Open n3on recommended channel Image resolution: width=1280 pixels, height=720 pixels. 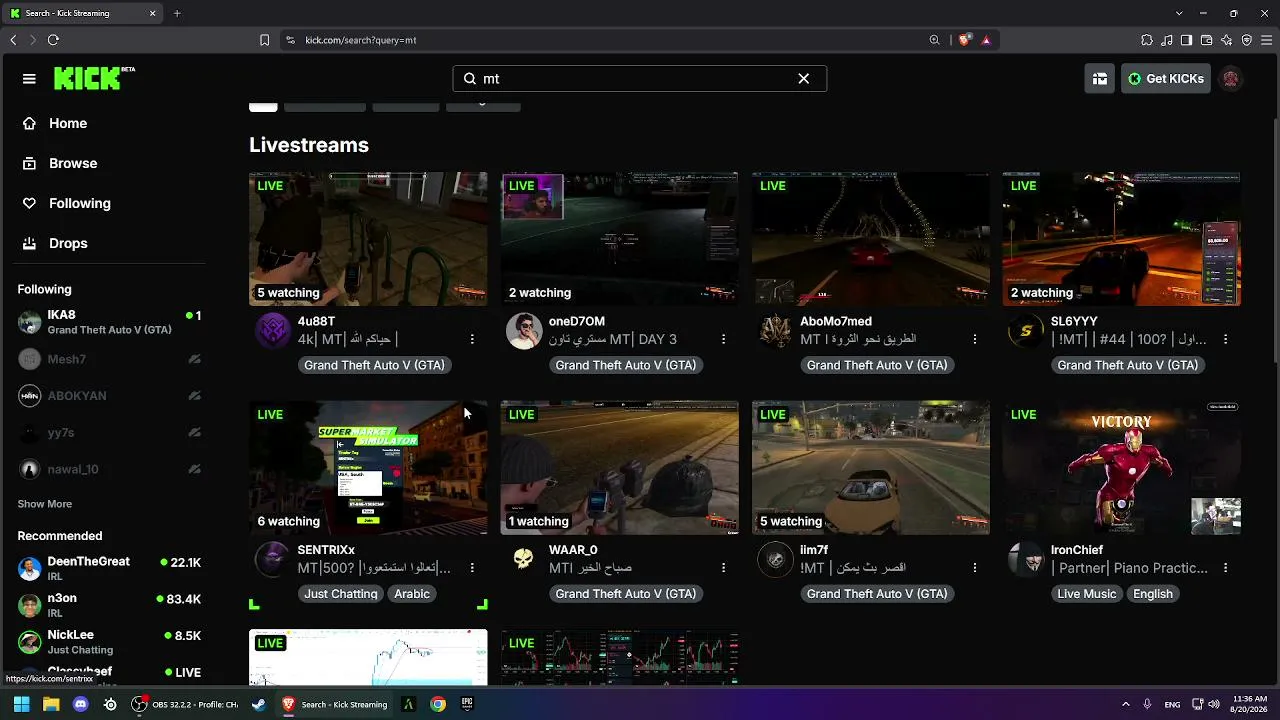109,605
